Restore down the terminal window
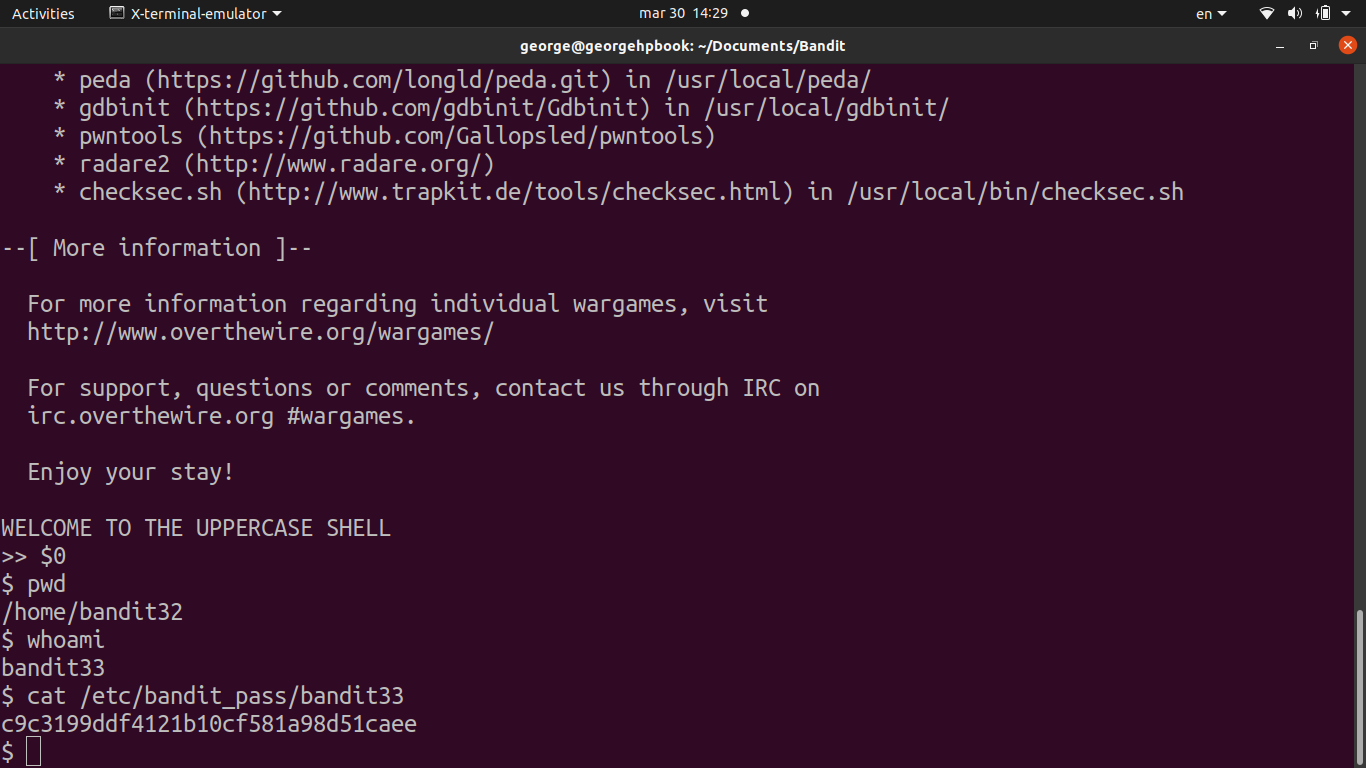 pyautogui.click(x=1314, y=46)
